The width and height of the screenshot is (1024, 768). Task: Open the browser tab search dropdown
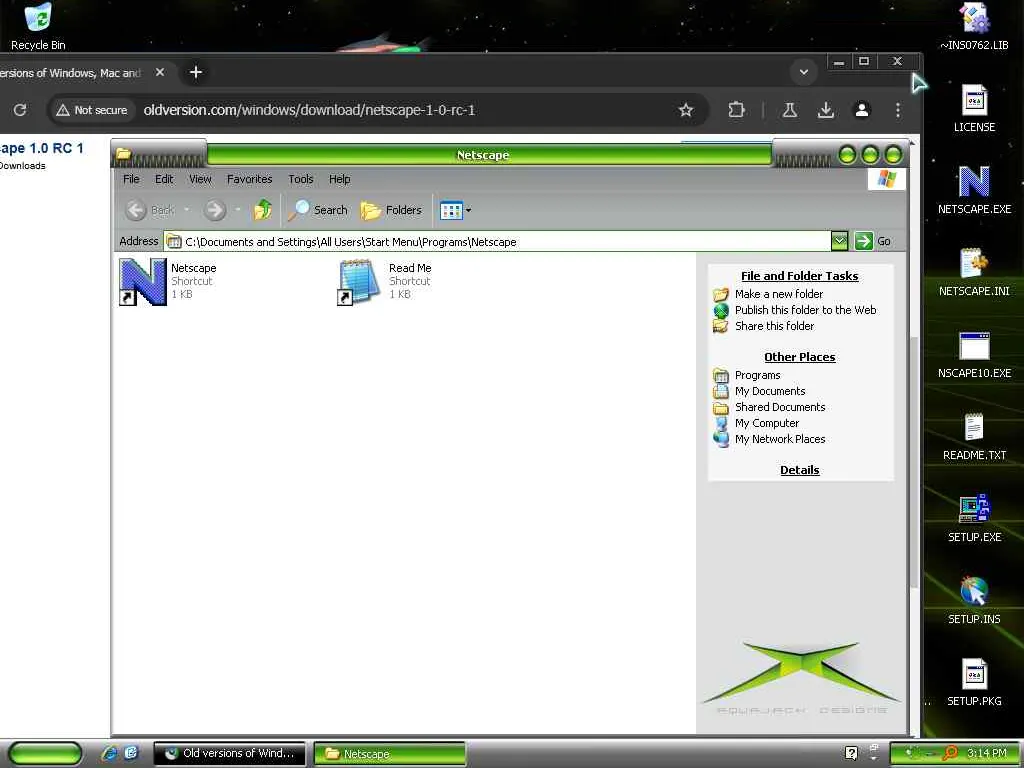(x=804, y=72)
